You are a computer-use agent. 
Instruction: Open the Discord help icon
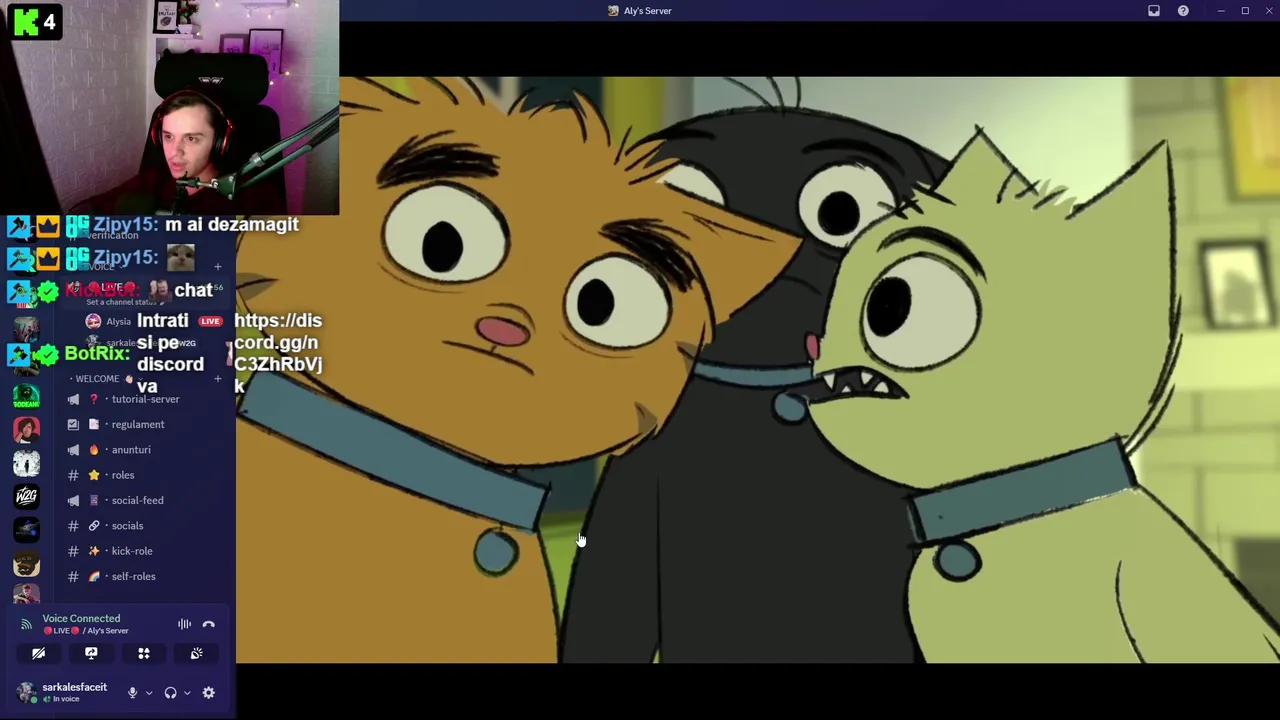(1183, 11)
